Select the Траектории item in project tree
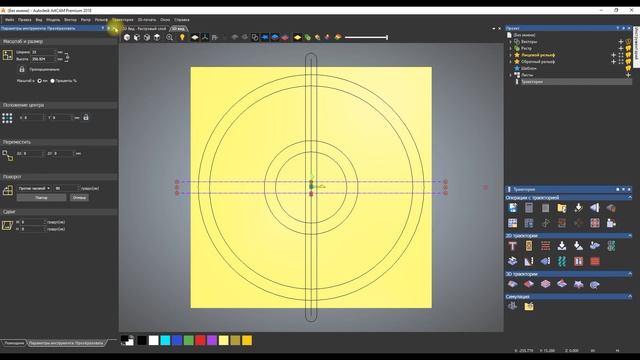 click(x=532, y=82)
